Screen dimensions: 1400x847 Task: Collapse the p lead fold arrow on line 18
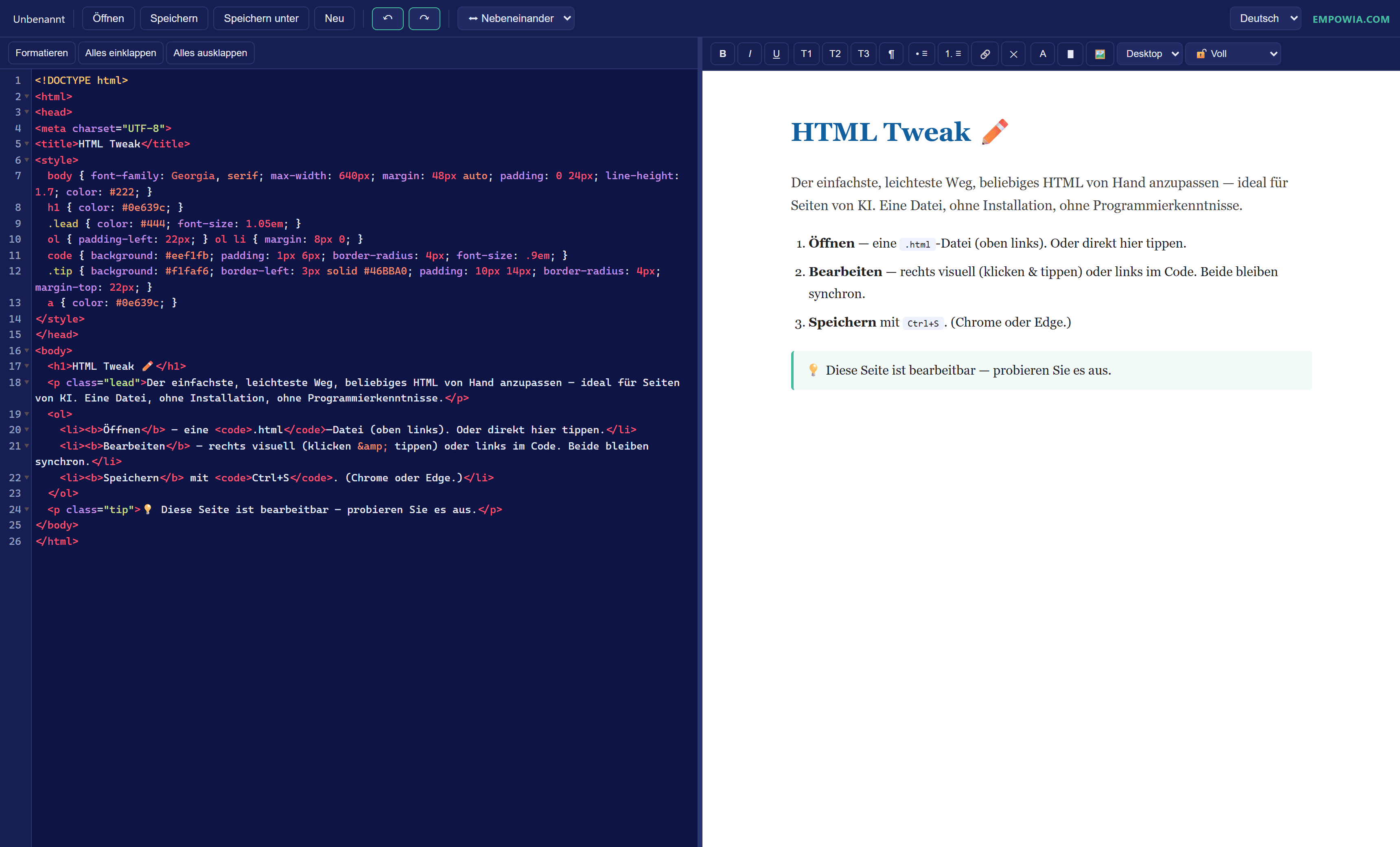point(27,382)
